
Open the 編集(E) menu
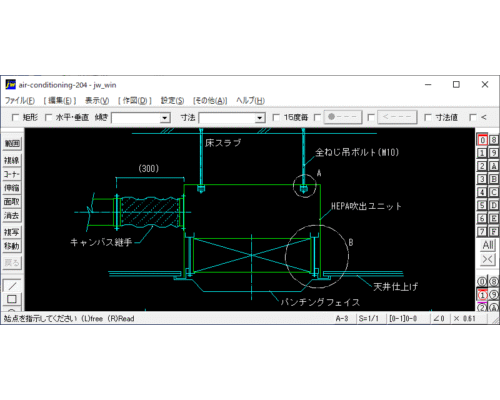point(60,100)
